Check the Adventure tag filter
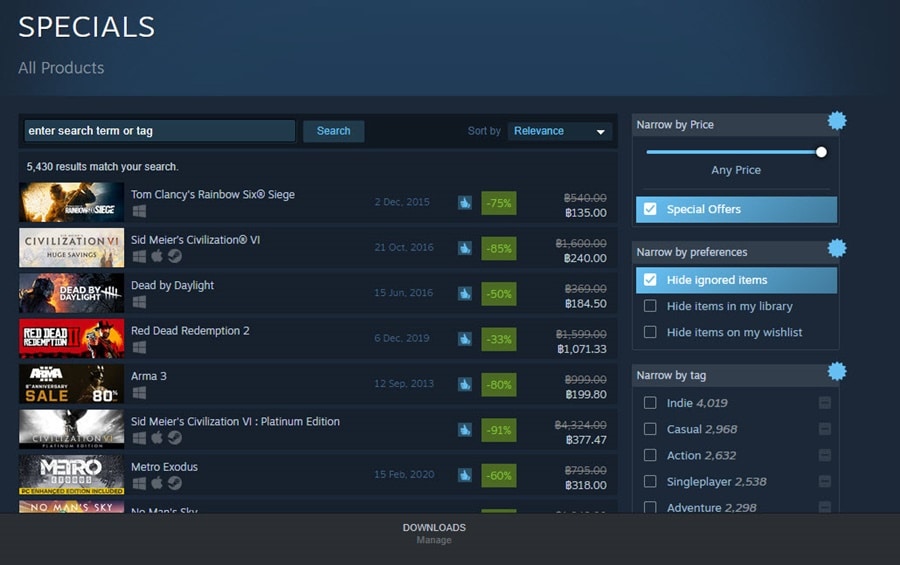The height and width of the screenshot is (565, 900). point(650,507)
